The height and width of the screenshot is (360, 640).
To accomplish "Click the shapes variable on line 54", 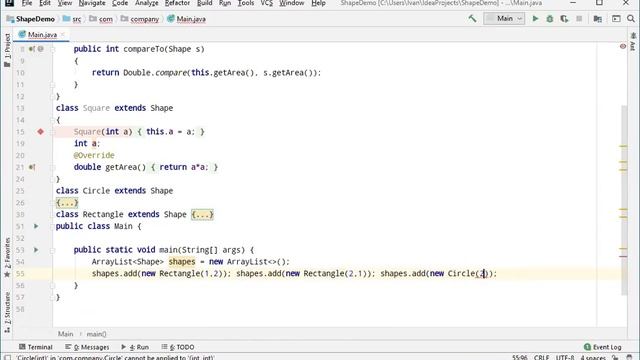I will point(182,262).
